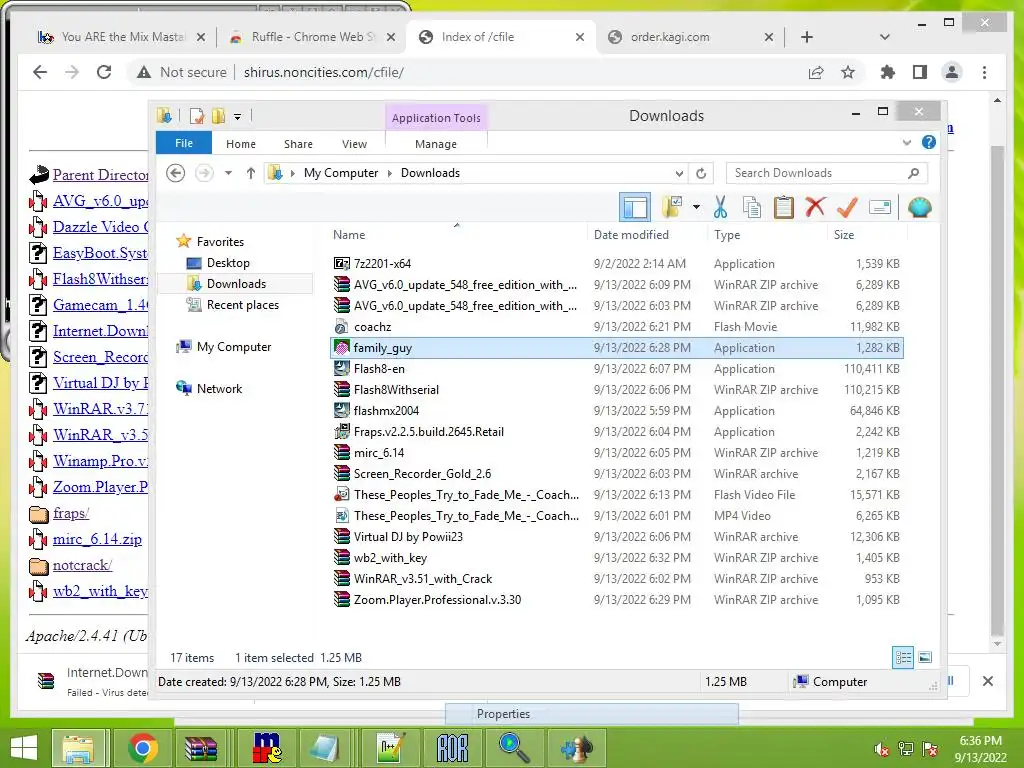Sort by Date modified column header

631,234
